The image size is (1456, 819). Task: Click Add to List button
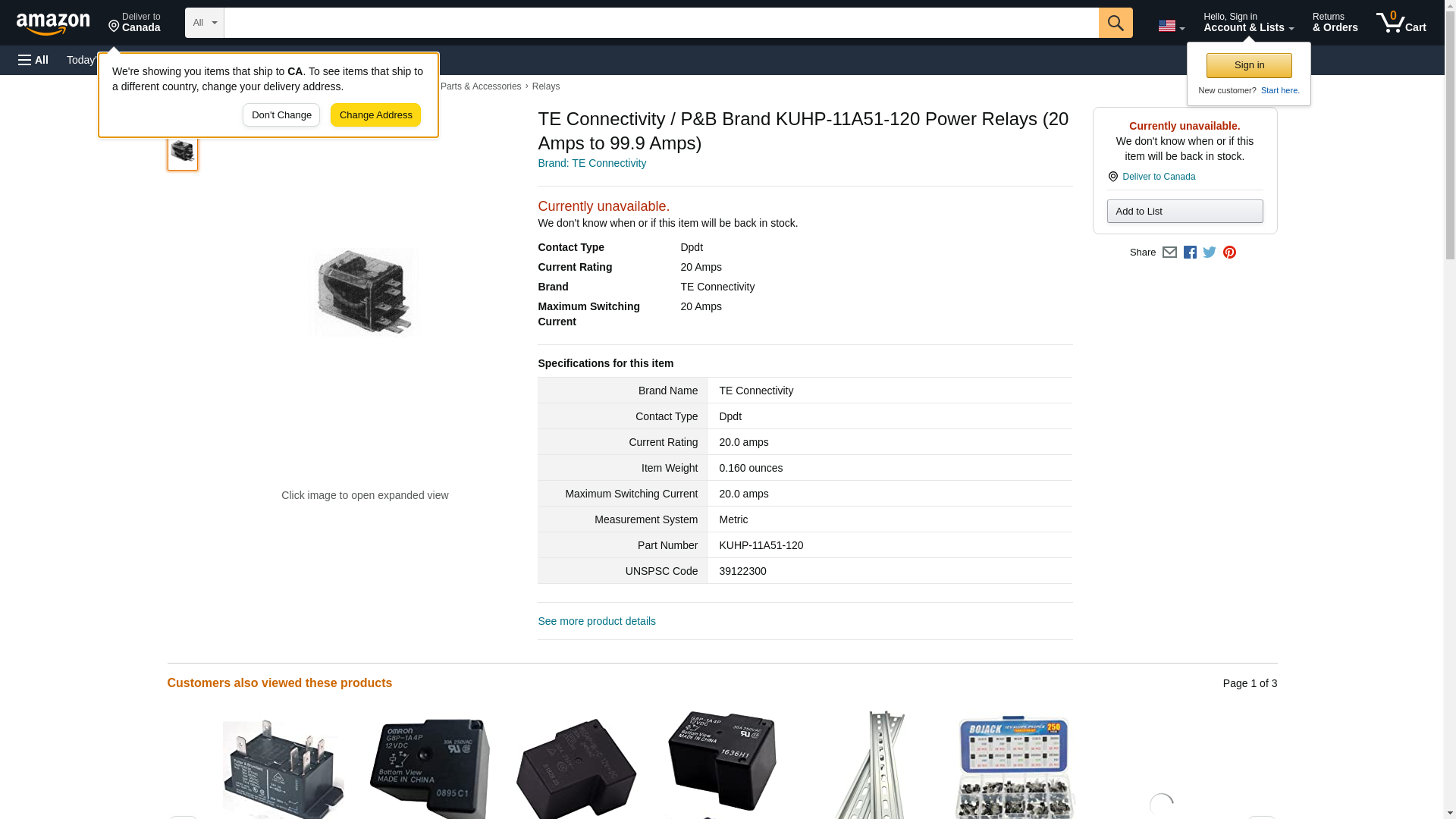pos(1185,211)
